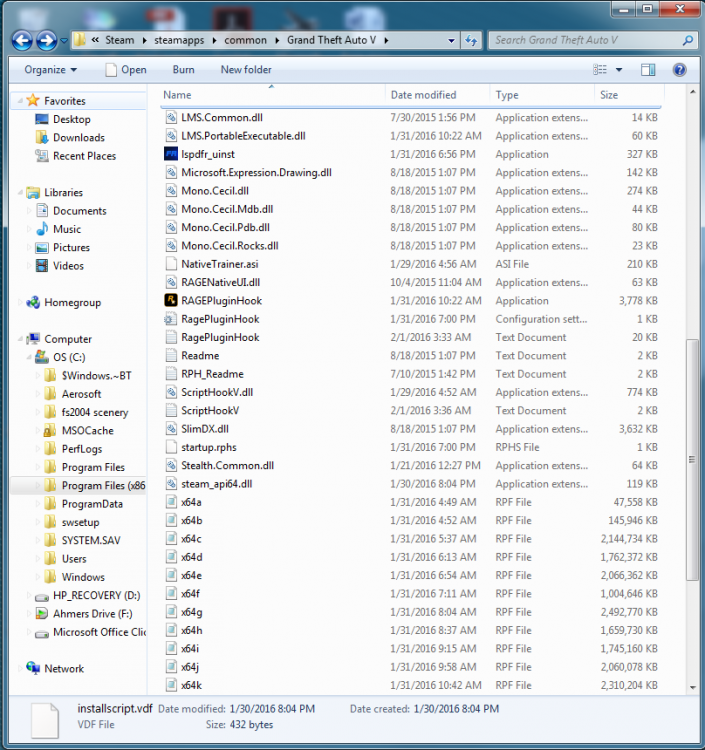Click the Videos library icon
This screenshot has height=750, width=705.
pyautogui.click(x=42, y=265)
